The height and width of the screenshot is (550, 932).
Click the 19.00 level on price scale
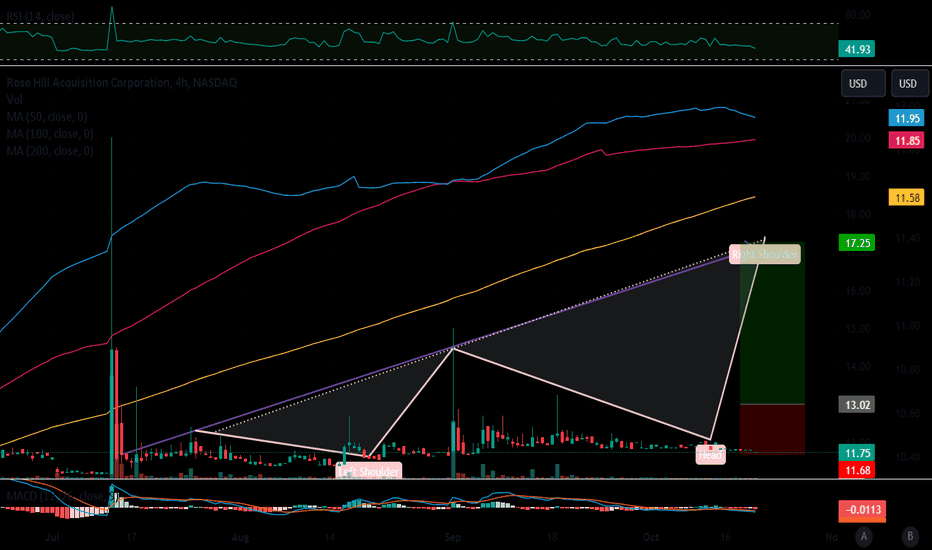(x=858, y=177)
